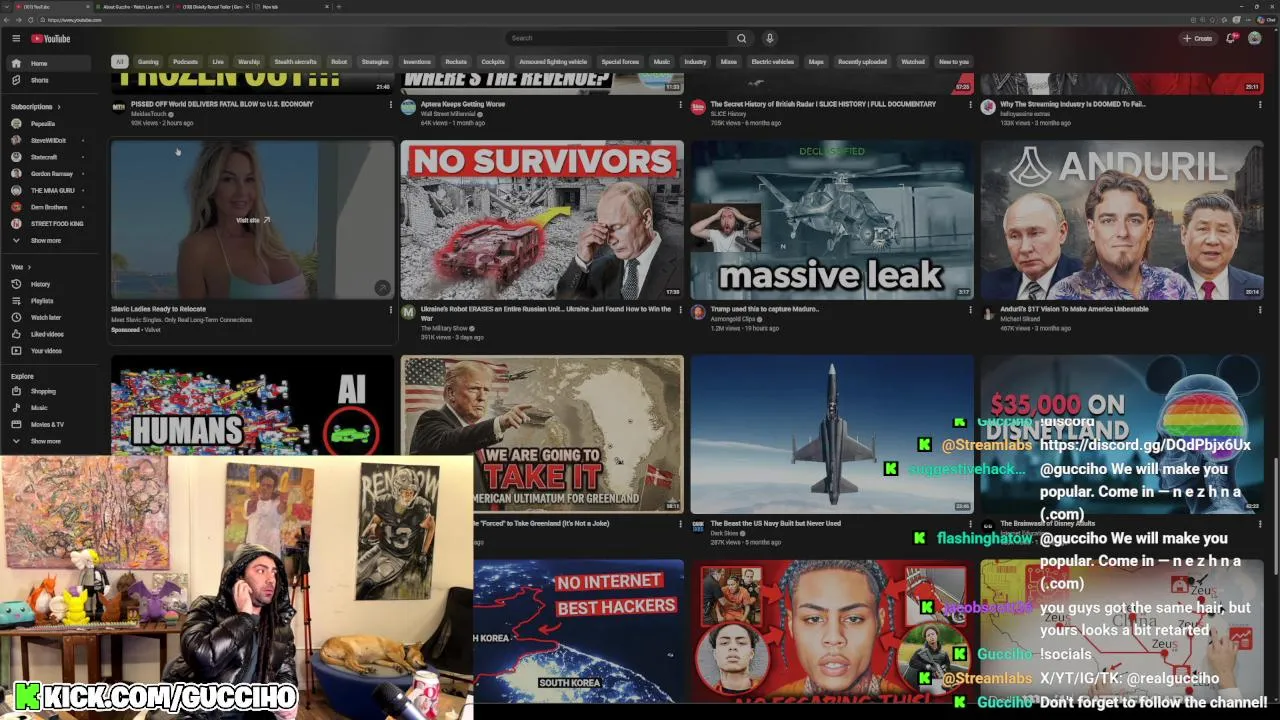Select the Armoured fighting vehicle chip
The width and height of the screenshot is (1280, 720).
[x=553, y=62]
